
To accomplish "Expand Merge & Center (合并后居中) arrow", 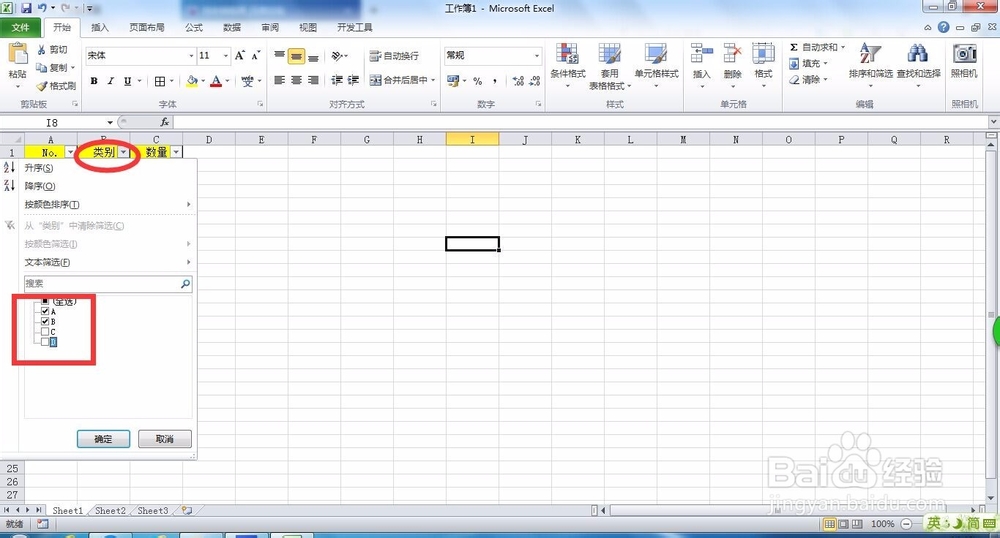I will [433, 80].
